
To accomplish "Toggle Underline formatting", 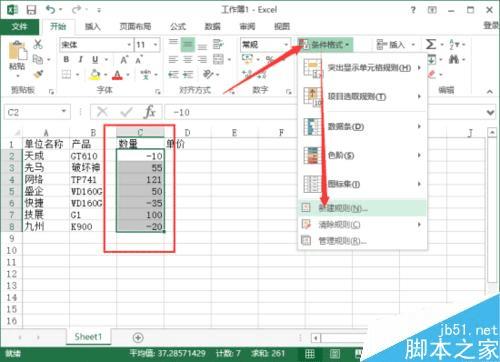I will pyautogui.click(x=95, y=59).
